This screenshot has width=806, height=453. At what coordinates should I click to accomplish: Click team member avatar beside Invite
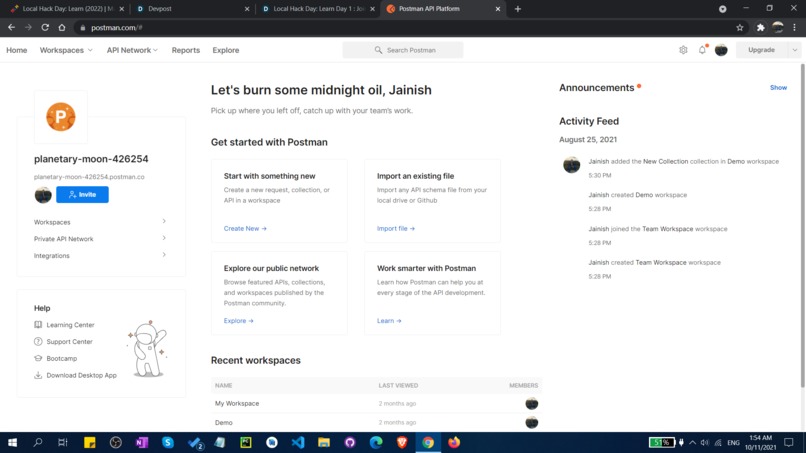(43, 195)
